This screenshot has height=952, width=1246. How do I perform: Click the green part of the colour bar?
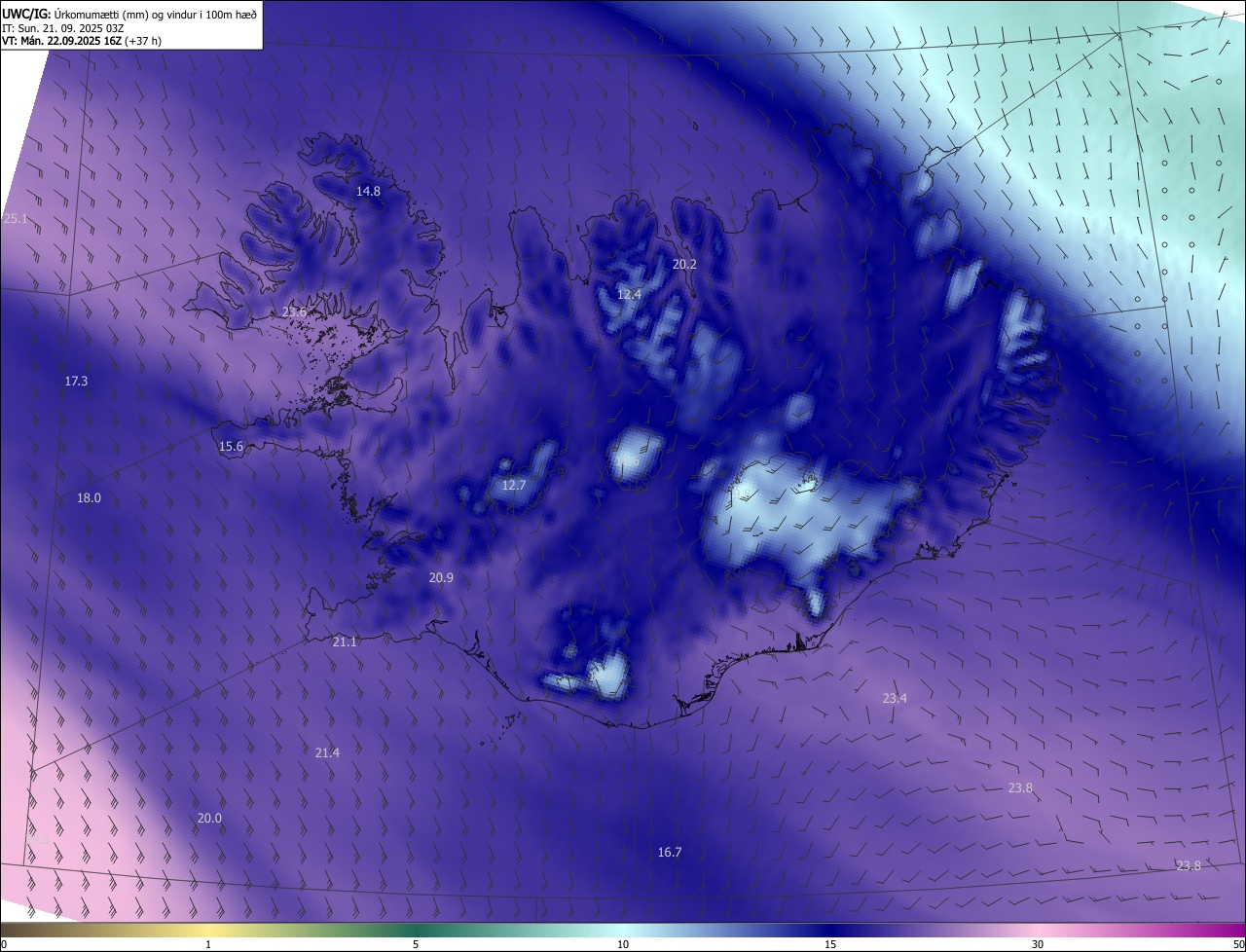(416, 930)
